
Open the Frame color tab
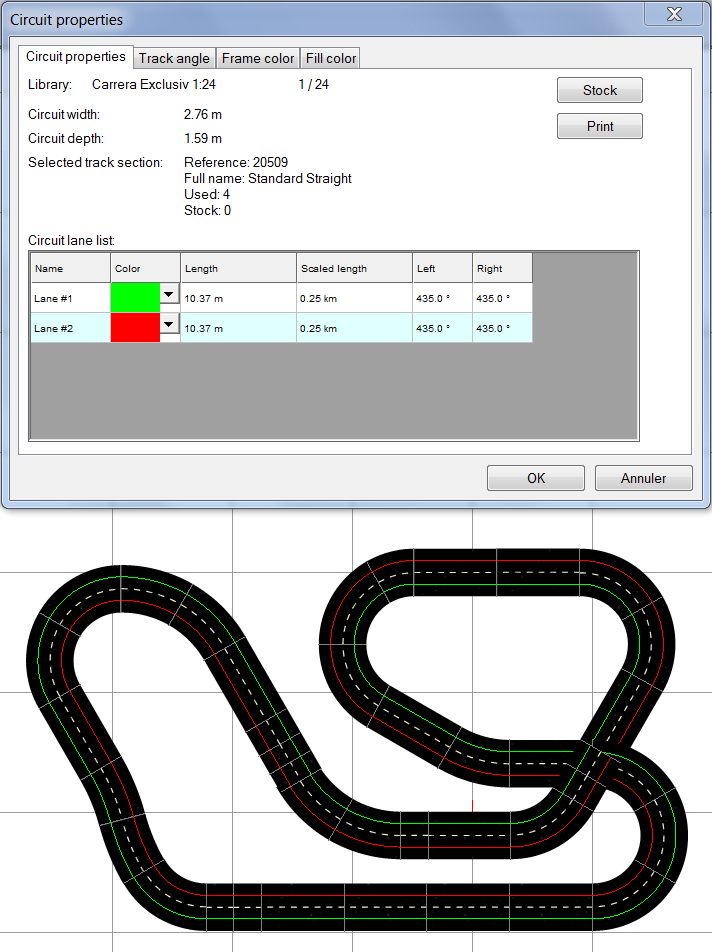pyautogui.click(x=258, y=58)
